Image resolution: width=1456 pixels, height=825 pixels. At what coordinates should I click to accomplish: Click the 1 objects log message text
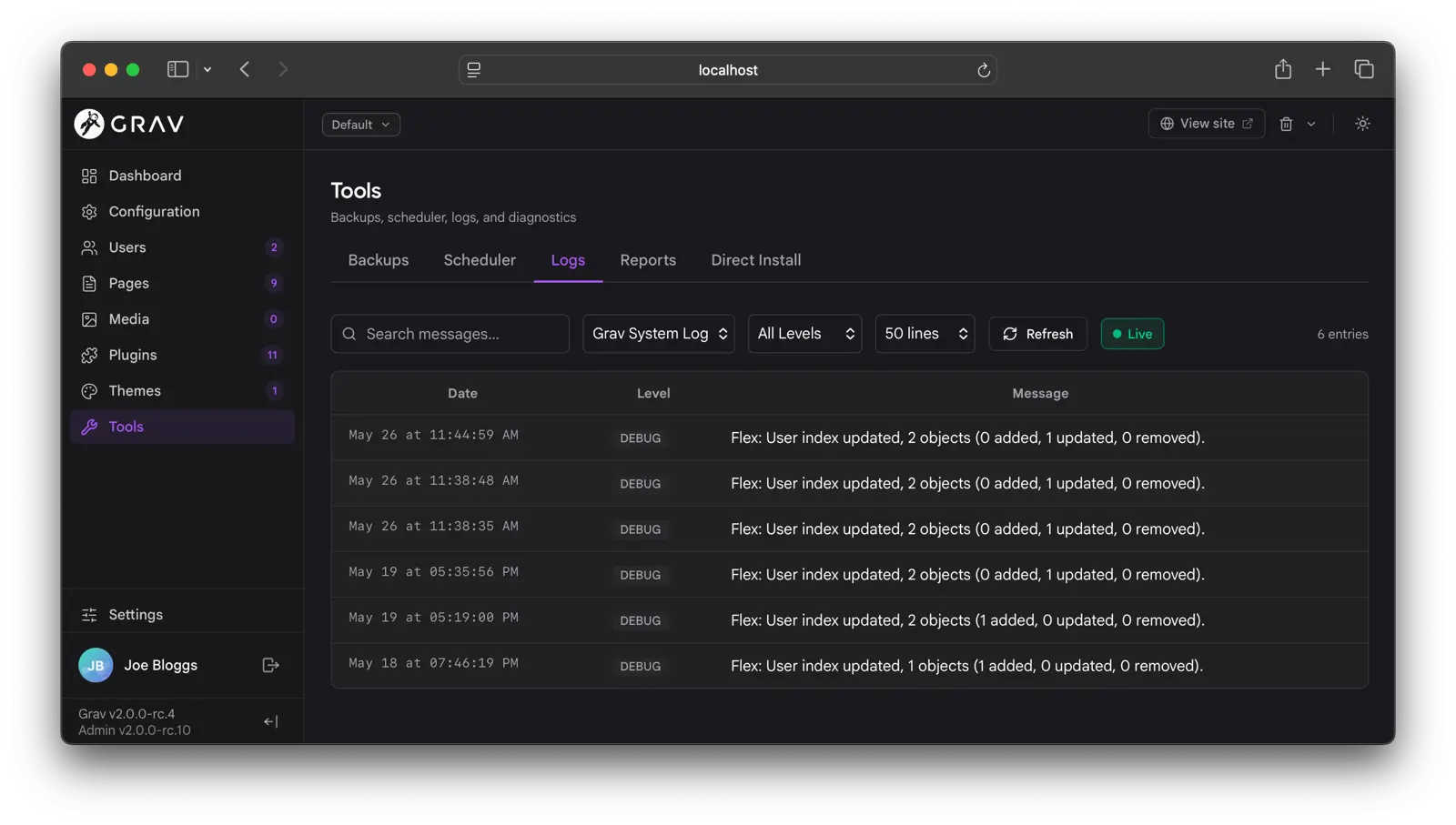pos(966,666)
